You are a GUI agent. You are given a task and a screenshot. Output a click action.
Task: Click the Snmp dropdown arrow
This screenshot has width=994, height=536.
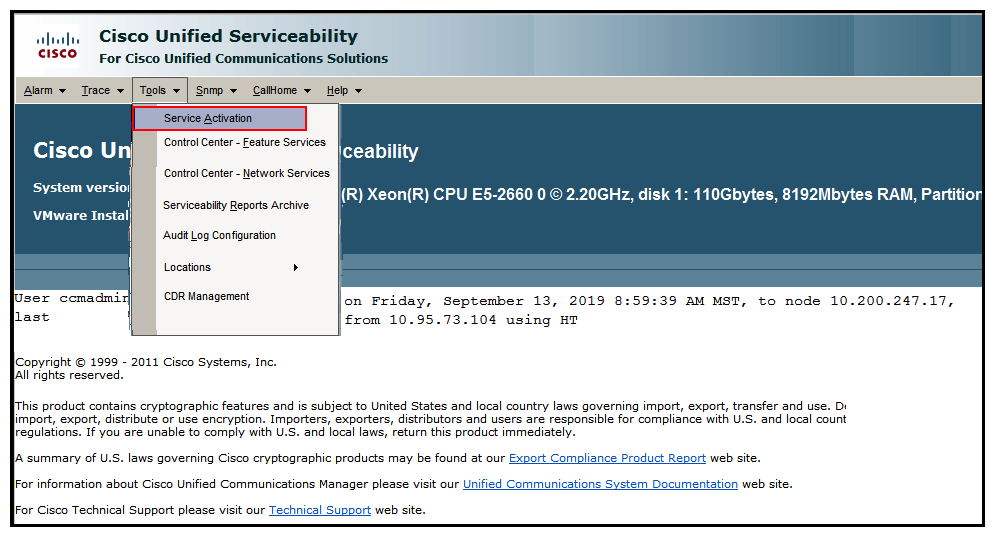click(x=233, y=91)
